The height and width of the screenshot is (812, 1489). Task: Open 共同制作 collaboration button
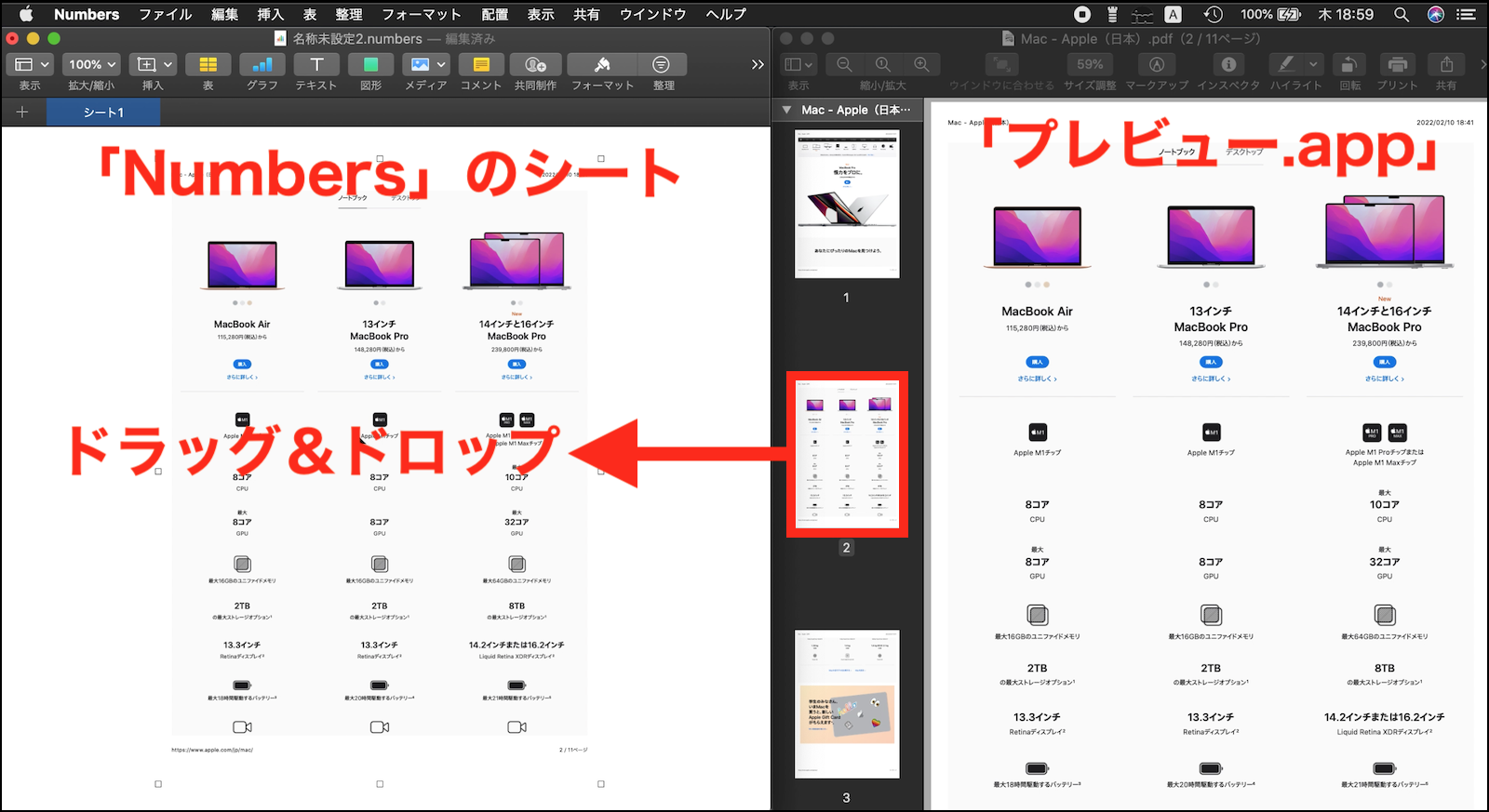click(x=535, y=64)
